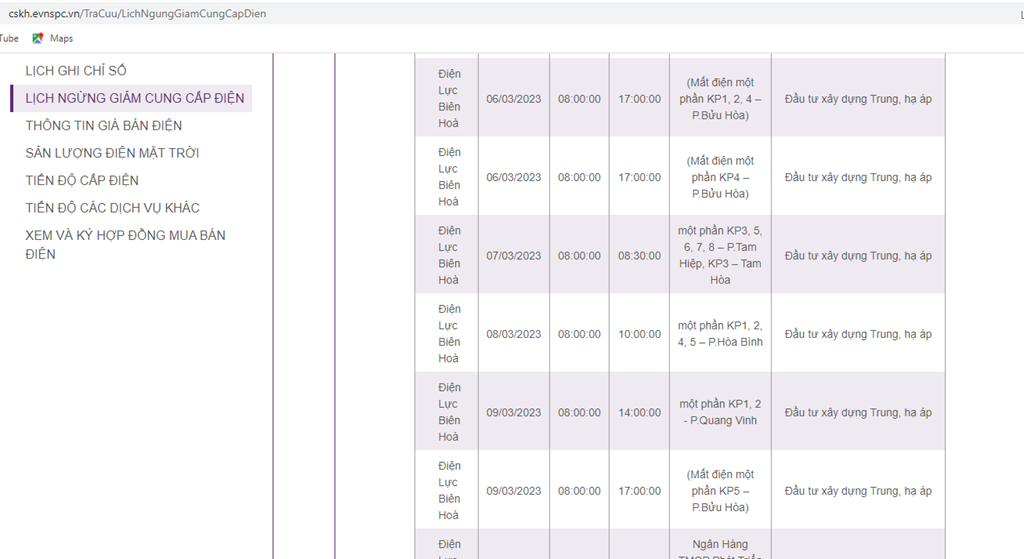The height and width of the screenshot is (559, 1024).
Task: Select the 08/03/2023 date cell
Action: click(514, 334)
